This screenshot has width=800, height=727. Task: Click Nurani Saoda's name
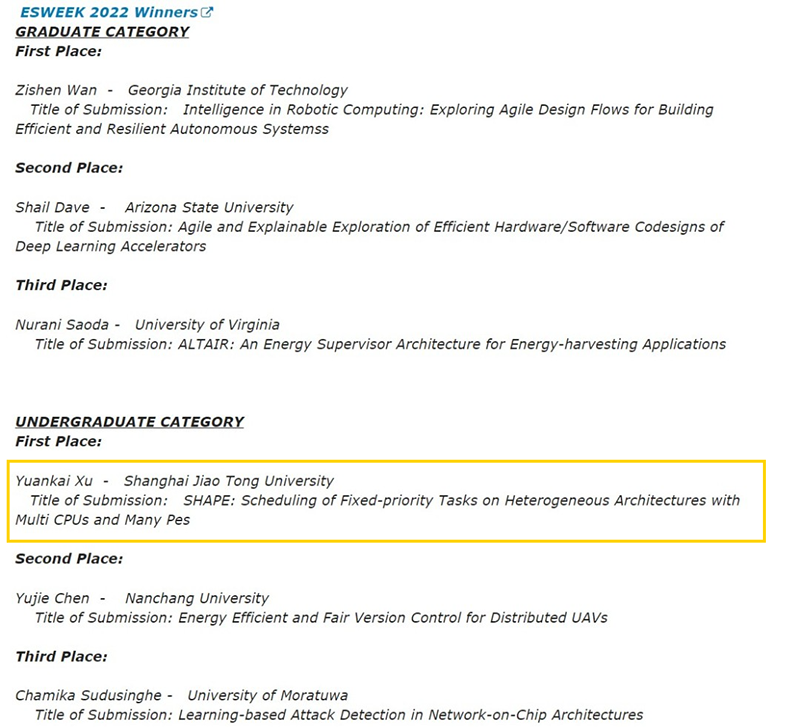62,325
